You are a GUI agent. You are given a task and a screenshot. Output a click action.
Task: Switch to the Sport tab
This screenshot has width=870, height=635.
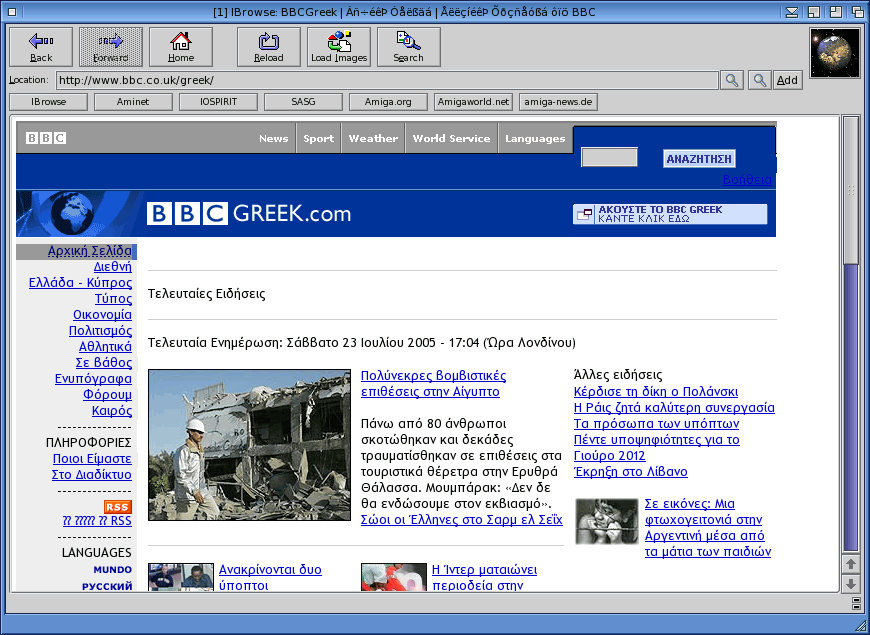(x=318, y=138)
